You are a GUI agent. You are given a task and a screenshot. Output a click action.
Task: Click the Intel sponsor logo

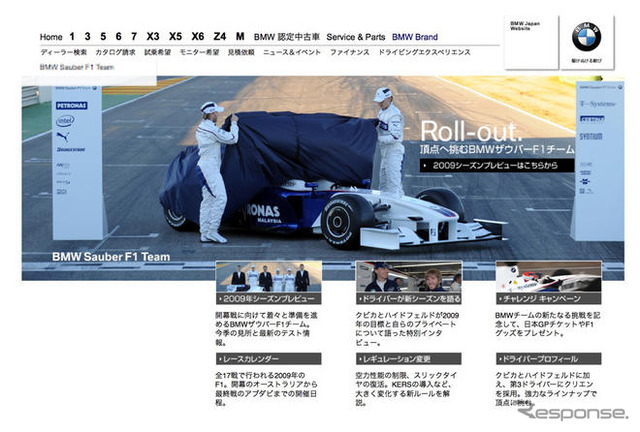[65, 121]
